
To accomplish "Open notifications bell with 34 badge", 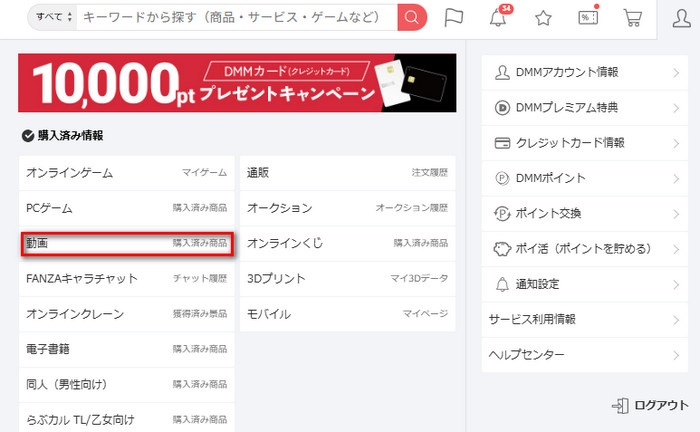I will [498, 17].
